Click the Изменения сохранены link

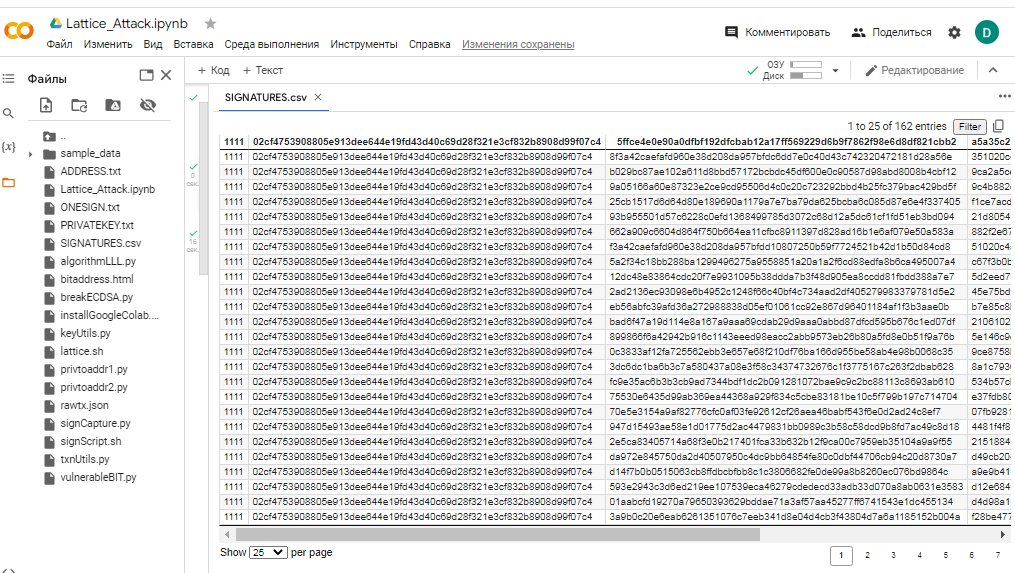click(518, 44)
